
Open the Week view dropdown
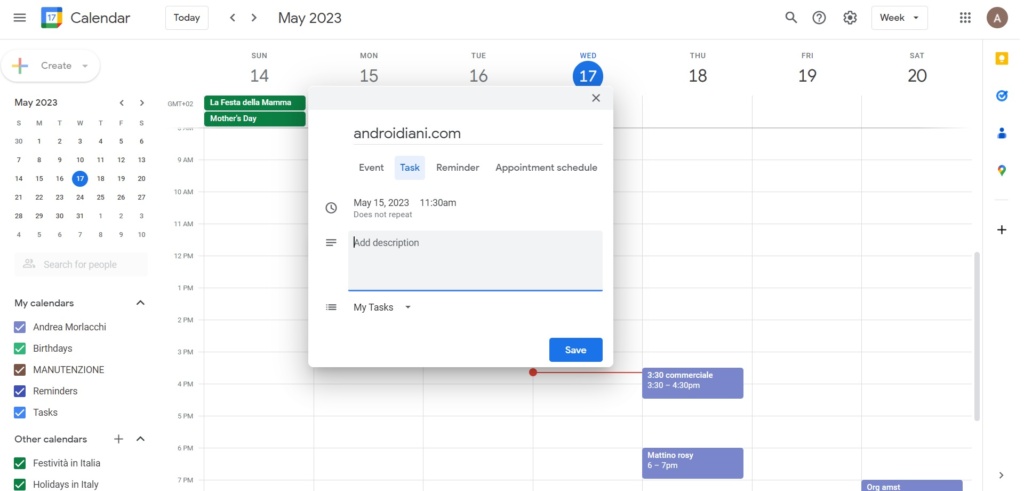(x=899, y=18)
